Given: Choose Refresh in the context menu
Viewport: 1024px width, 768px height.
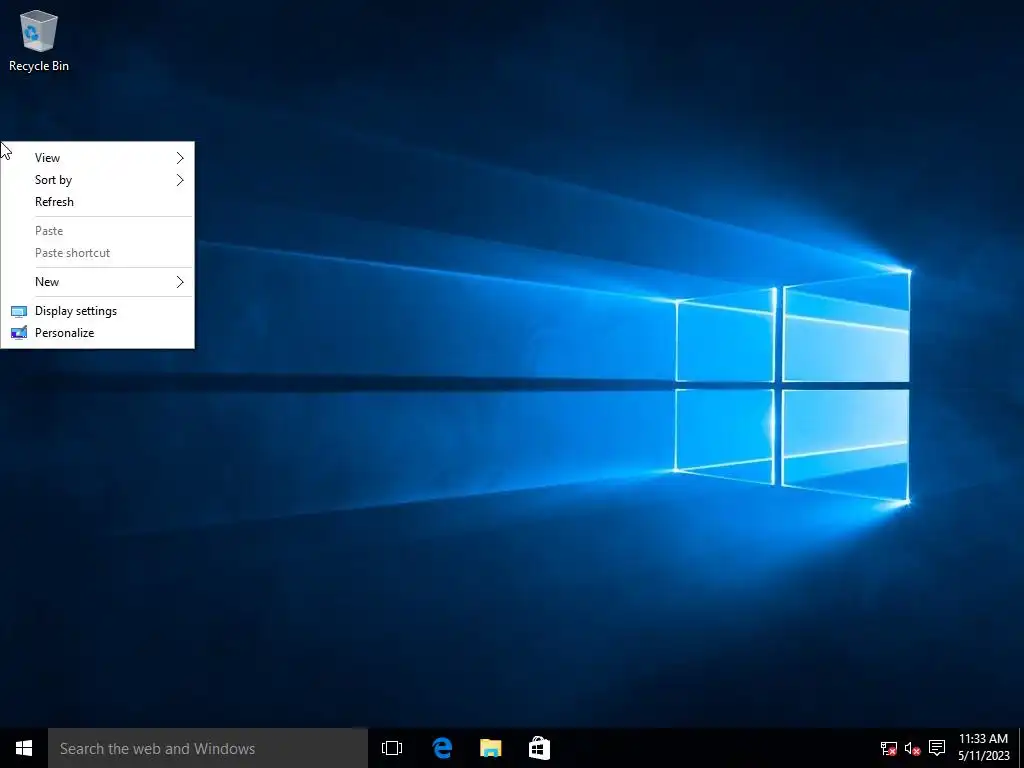Looking at the screenshot, I should [97, 202].
